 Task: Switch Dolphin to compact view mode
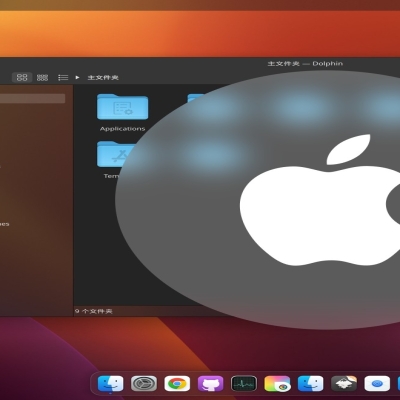pyautogui.click(x=42, y=77)
